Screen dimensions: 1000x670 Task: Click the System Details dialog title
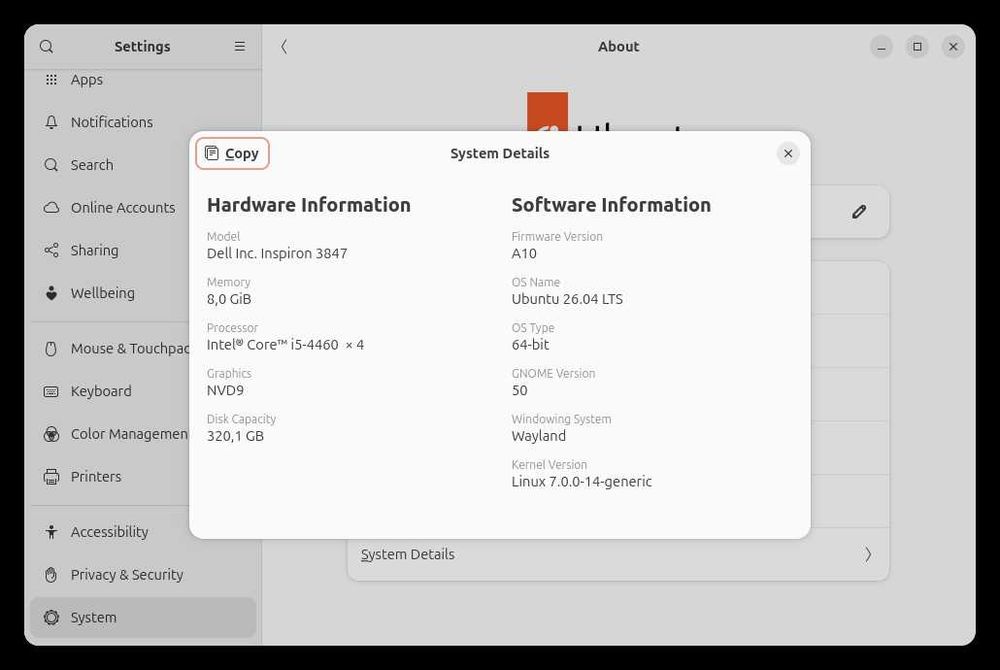click(x=500, y=154)
